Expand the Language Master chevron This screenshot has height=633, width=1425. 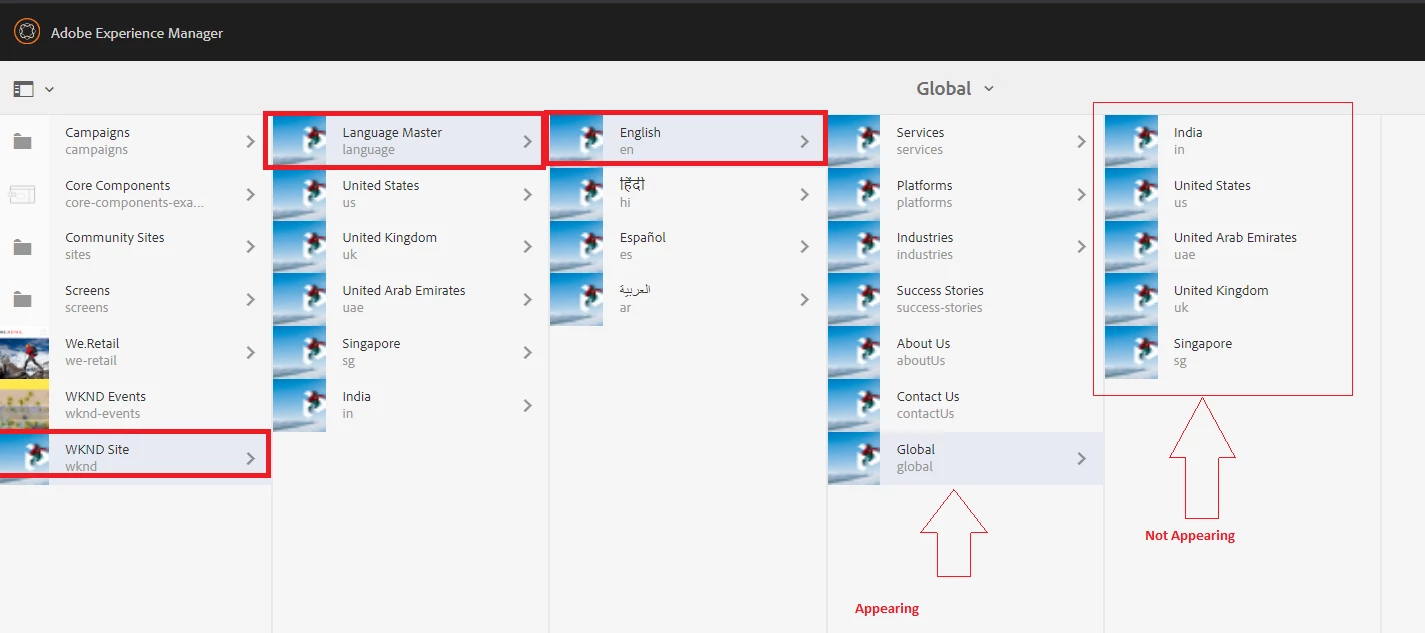[x=528, y=142]
